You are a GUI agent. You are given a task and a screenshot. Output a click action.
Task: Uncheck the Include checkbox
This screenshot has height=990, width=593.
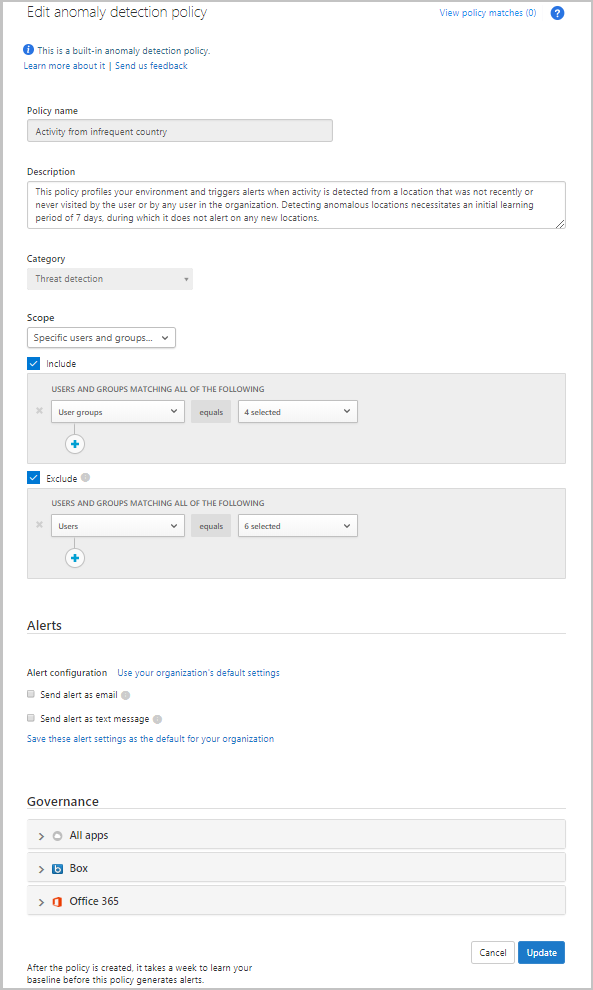pyautogui.click(x=33, y=364)
